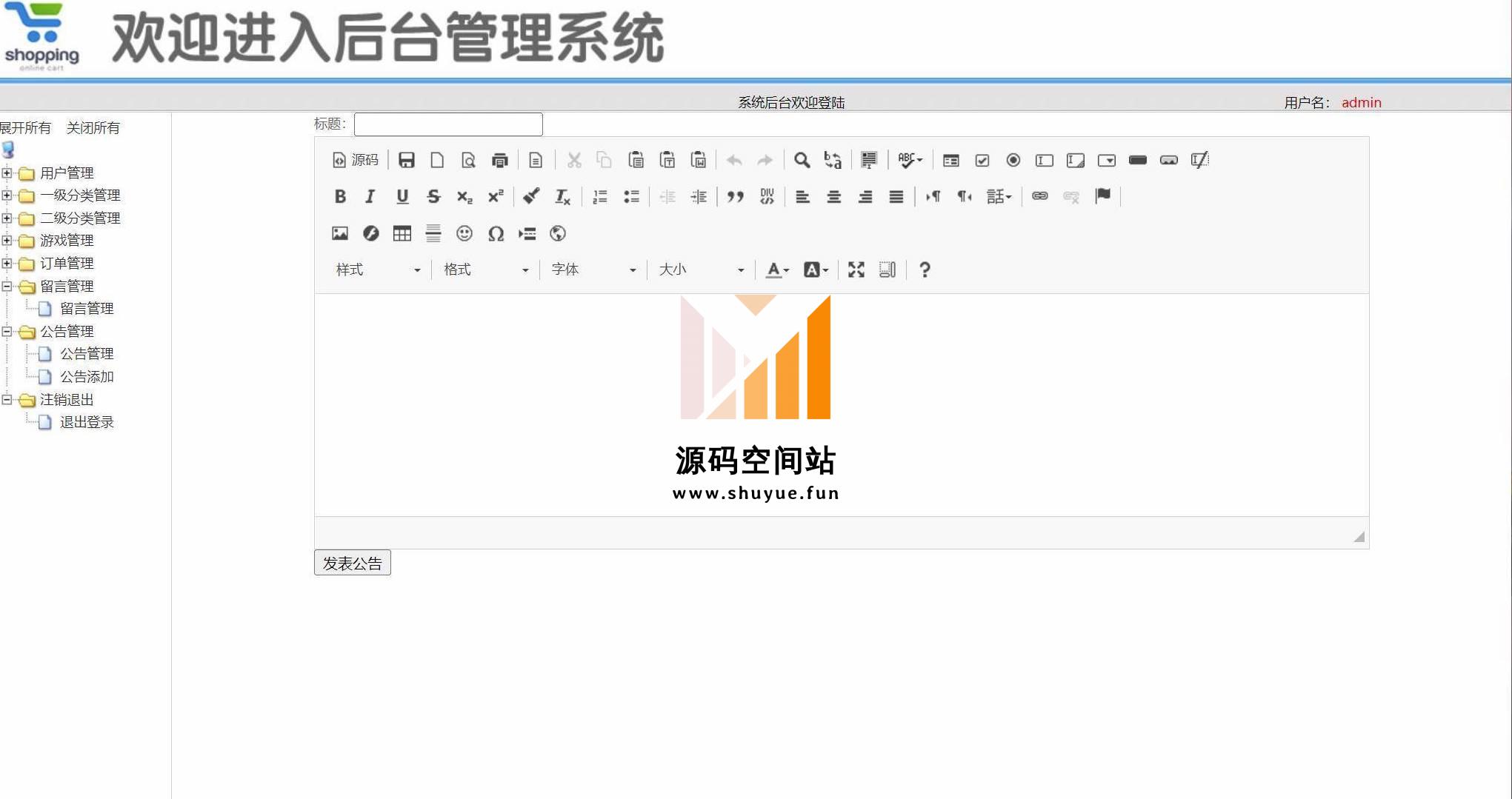Insert a textarea form element
This screenshot has height=799, width=1512.
click(1076, 160)
